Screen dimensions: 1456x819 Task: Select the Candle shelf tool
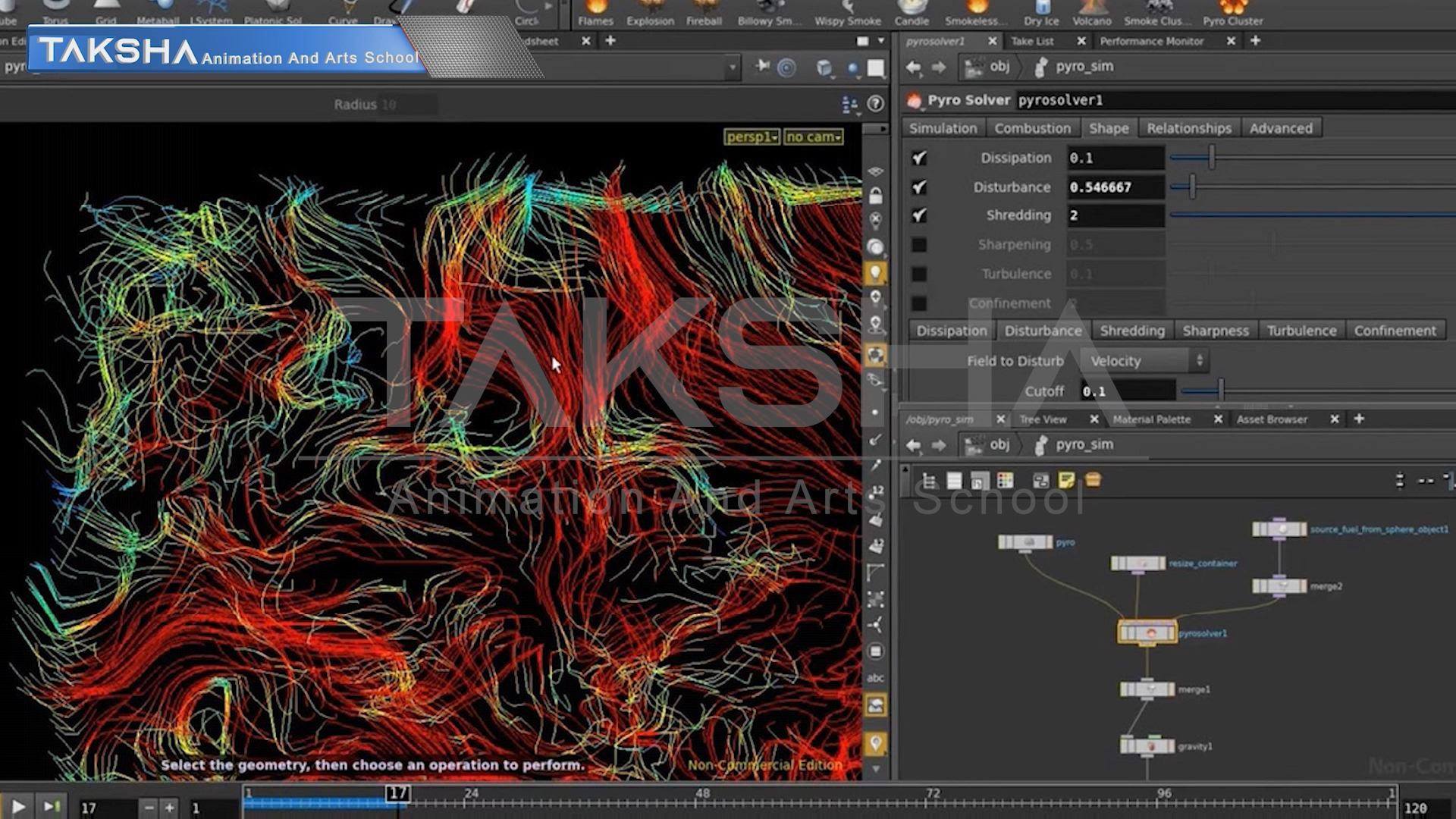(x=912, y=13)
